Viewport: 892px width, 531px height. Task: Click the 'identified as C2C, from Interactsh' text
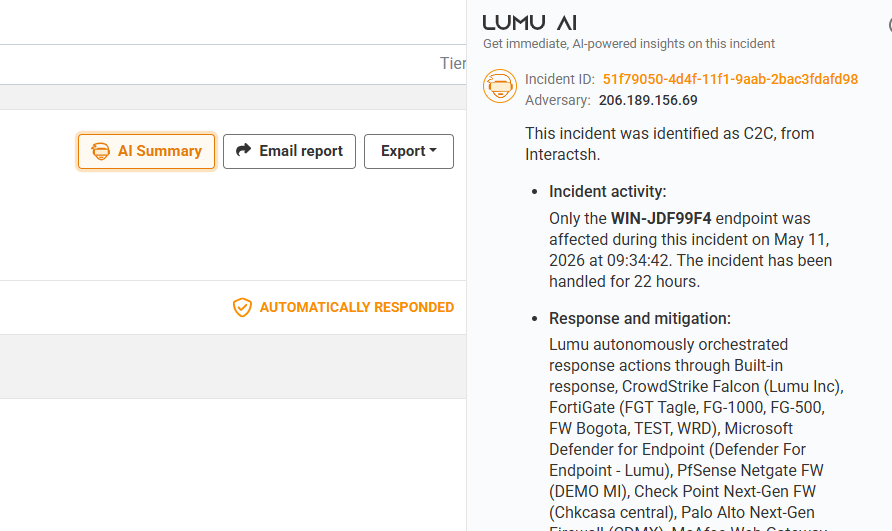(670, 144)
